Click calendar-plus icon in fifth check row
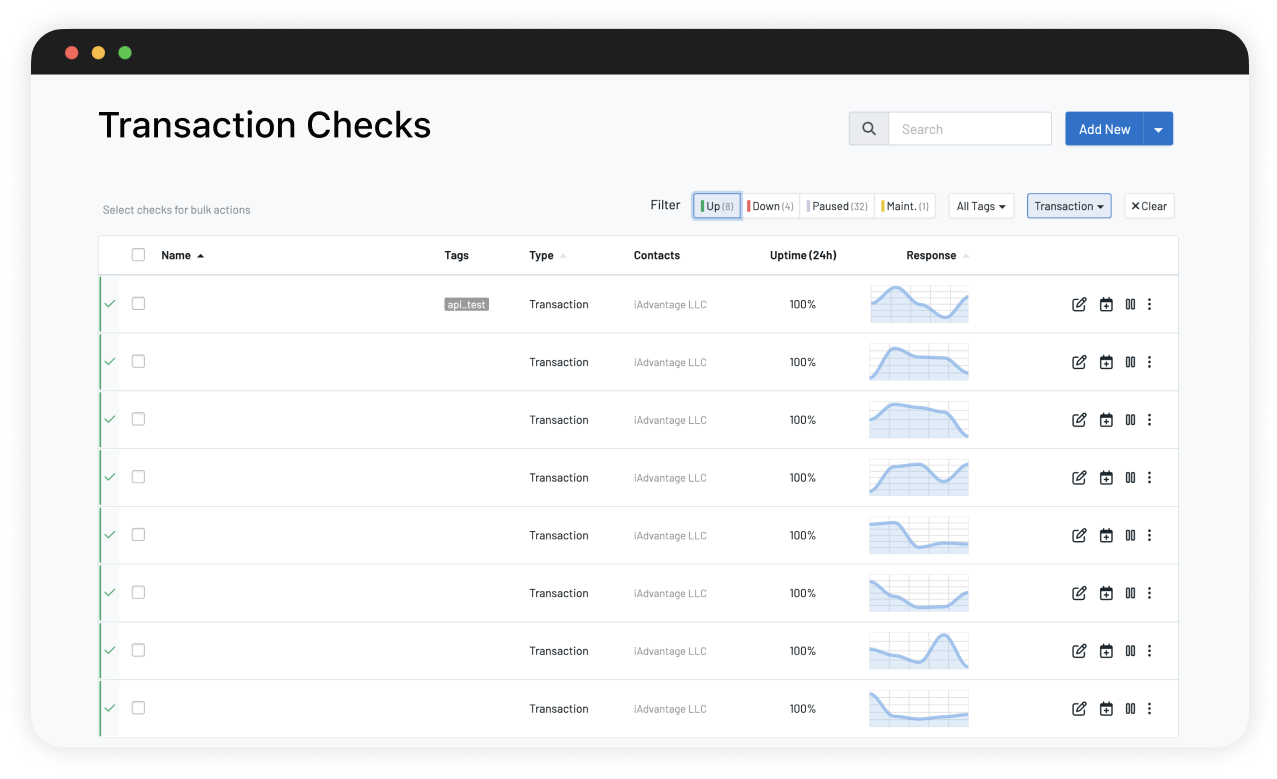This screenshot has height=779, width=1277. pos(1106,536)
